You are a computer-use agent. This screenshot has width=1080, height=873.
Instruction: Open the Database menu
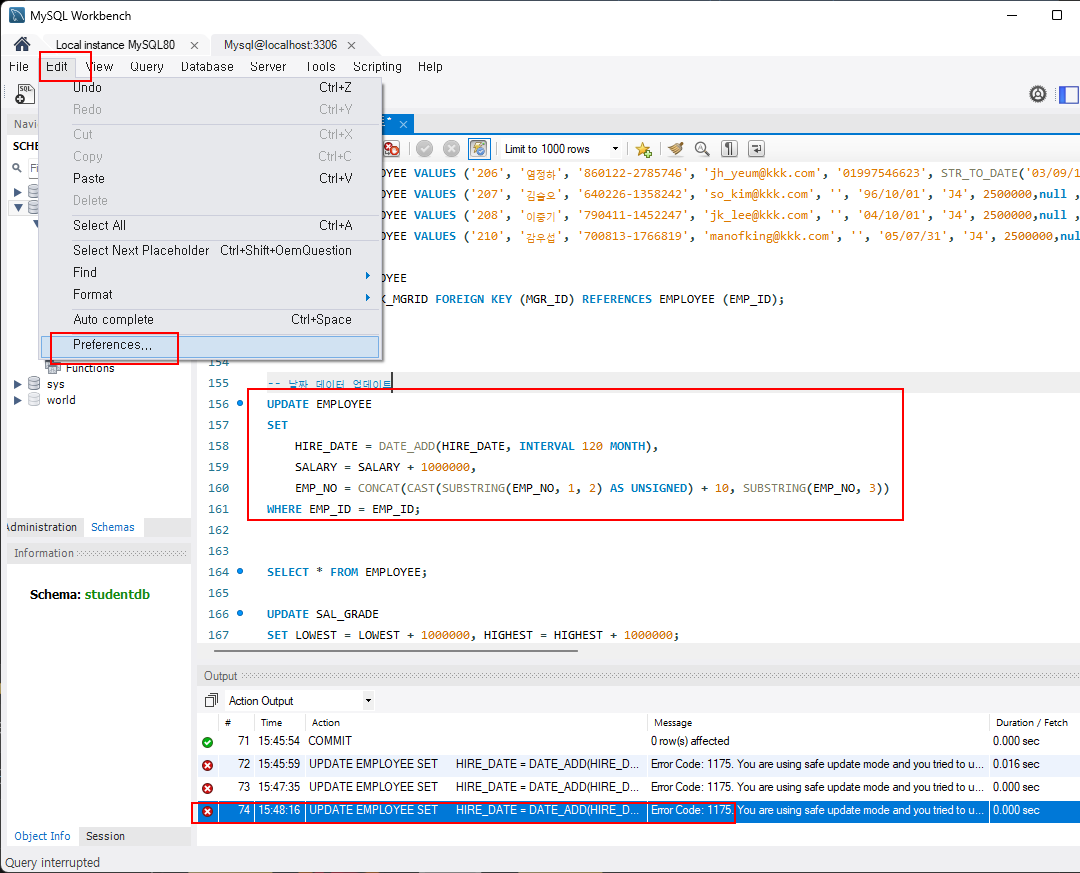coord(207,67)
